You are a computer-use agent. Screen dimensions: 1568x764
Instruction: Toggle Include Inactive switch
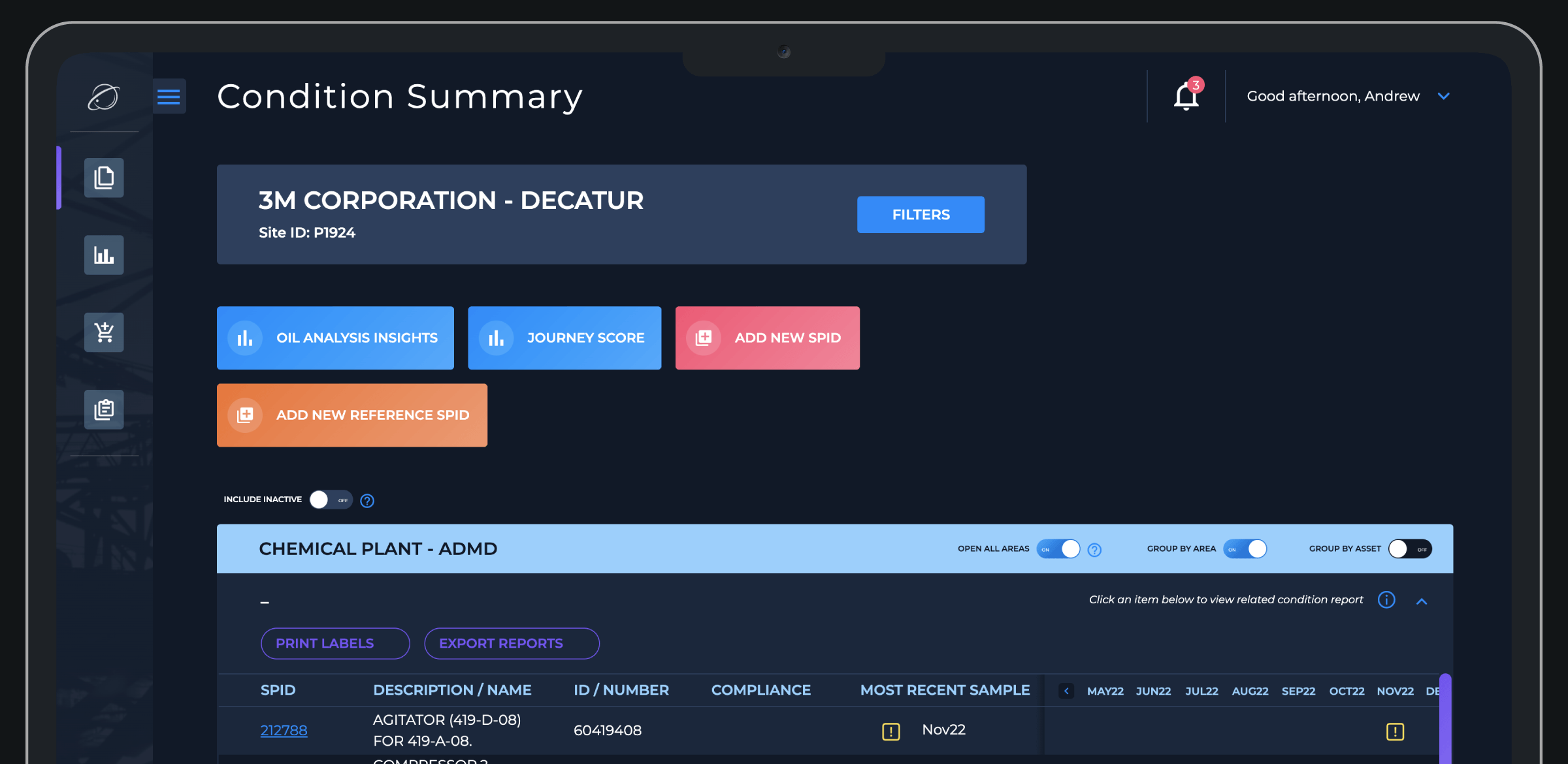[331, 500]
